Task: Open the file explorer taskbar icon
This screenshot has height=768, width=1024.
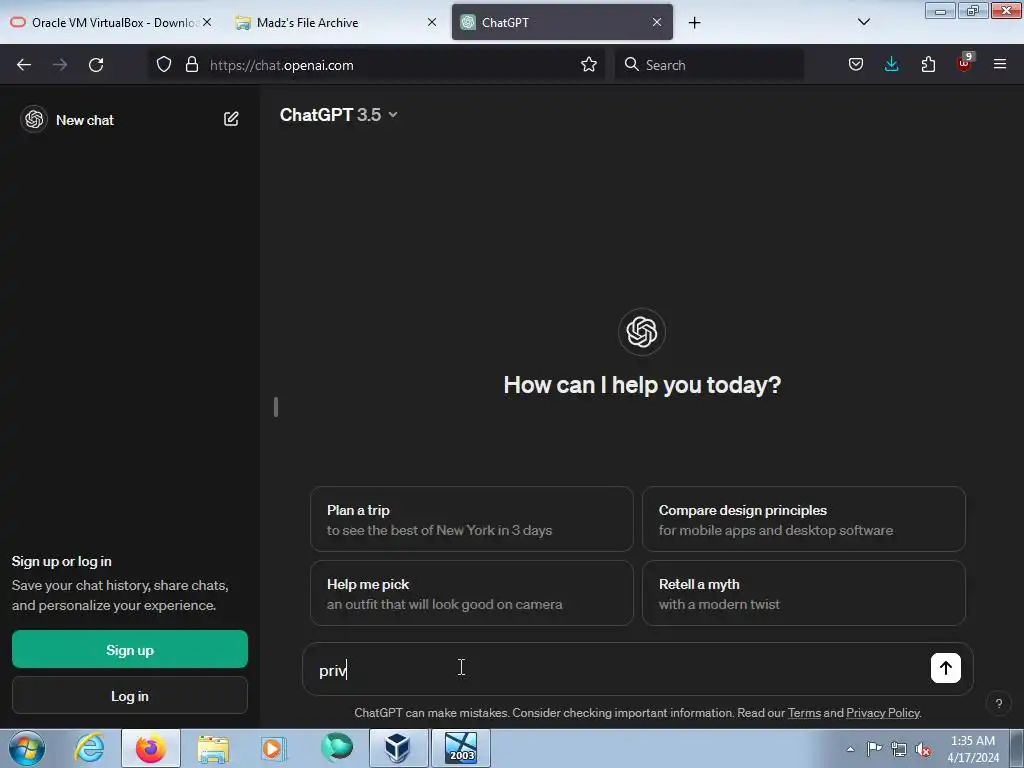Action: tap(213, 748)
